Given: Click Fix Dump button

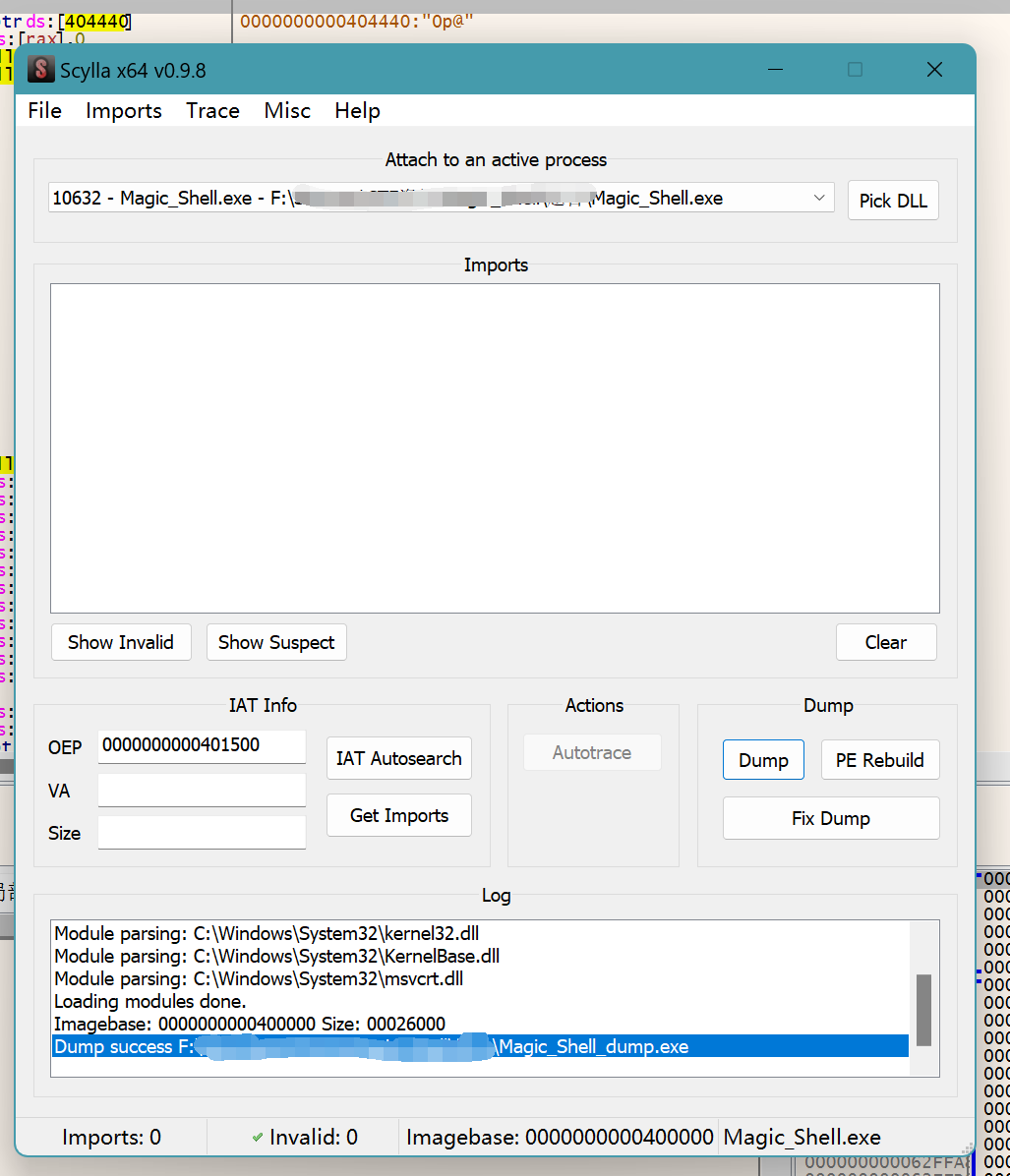Looking at the screenshot, I should coord(831,818).
